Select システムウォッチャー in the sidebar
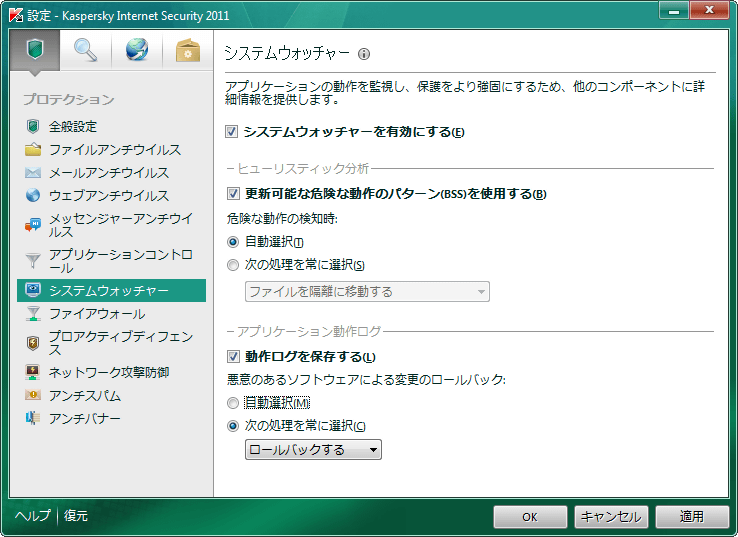This screenshot has height=537, width=738. [x=112, y=290]
